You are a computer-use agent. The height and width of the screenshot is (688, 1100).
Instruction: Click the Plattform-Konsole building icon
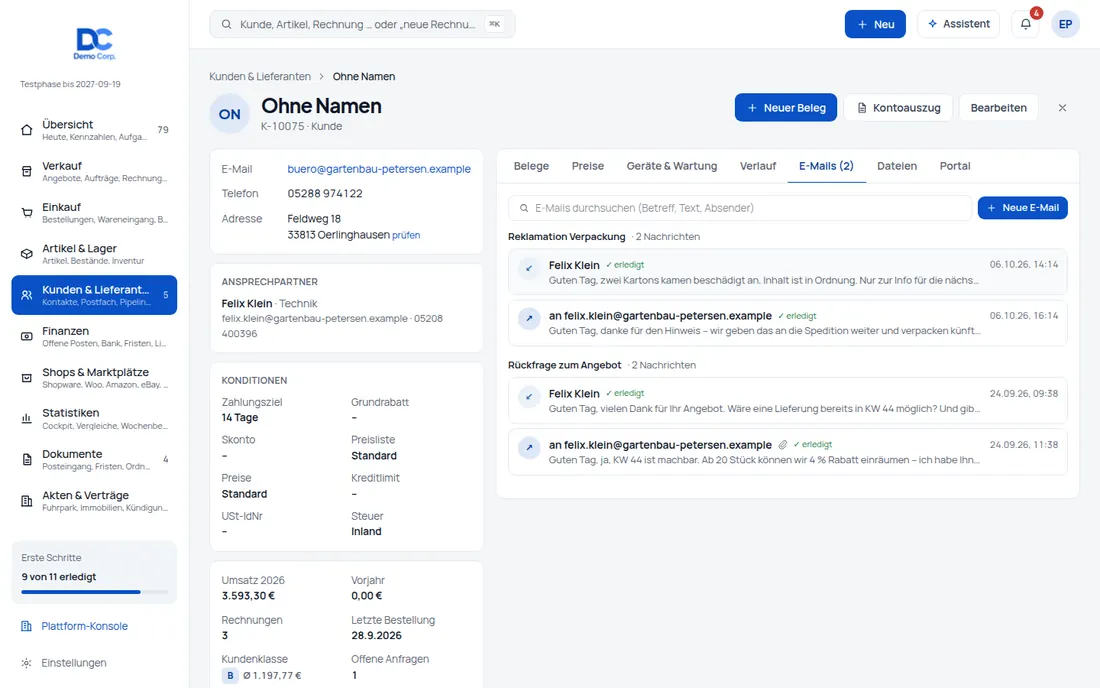pyautogui.click(x=26, y=626)
